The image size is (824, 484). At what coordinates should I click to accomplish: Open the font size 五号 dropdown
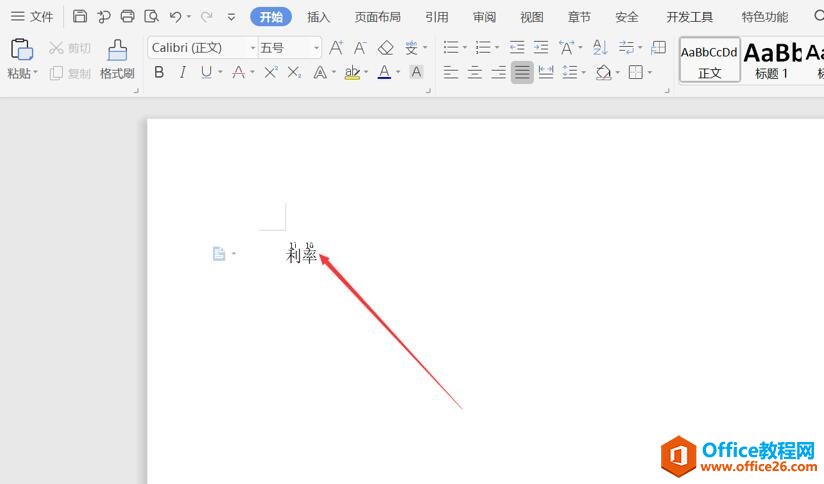[316, 48]
